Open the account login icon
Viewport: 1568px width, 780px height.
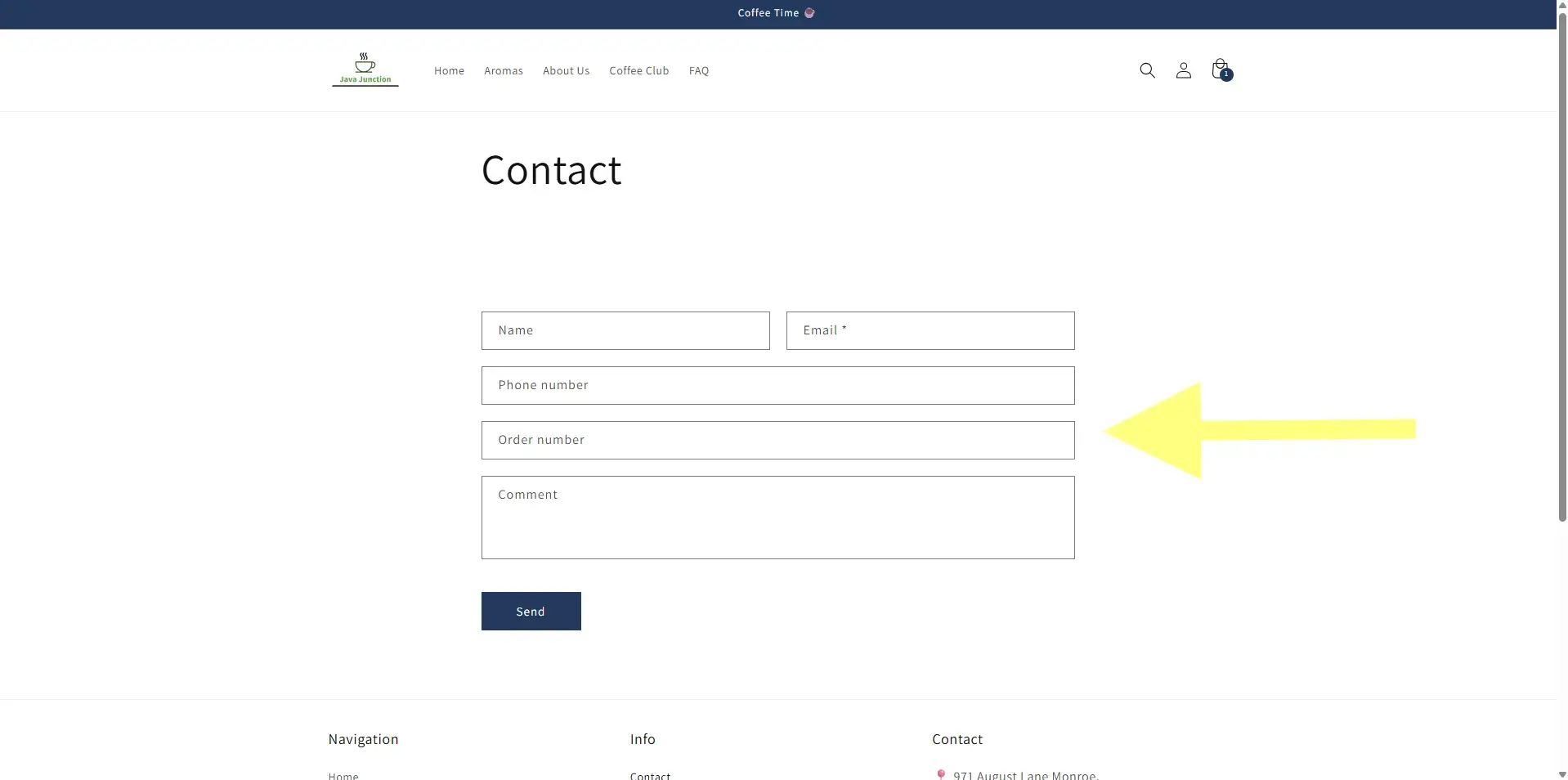point(1183,70)
